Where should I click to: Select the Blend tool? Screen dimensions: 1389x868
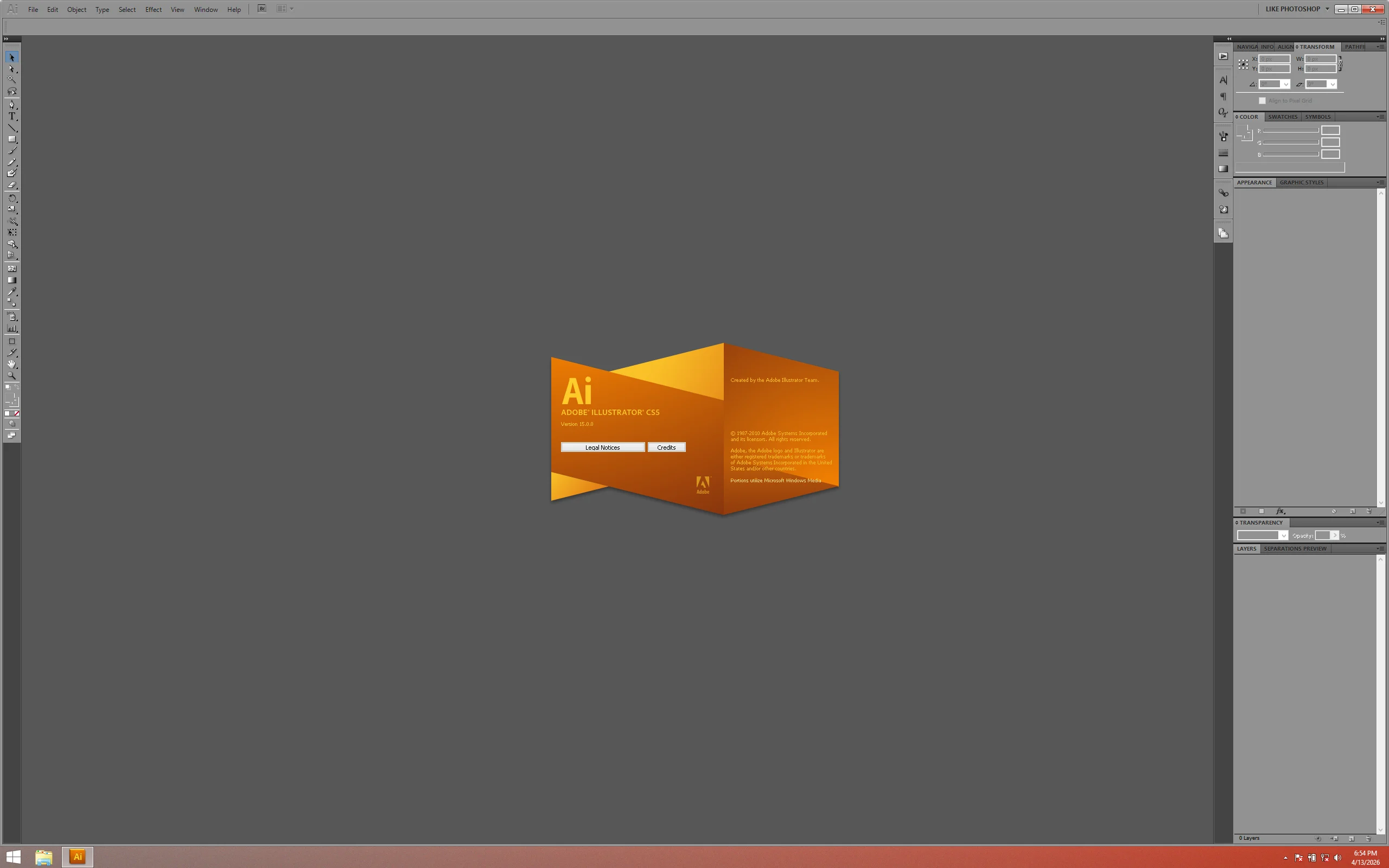tap(11, 303)
